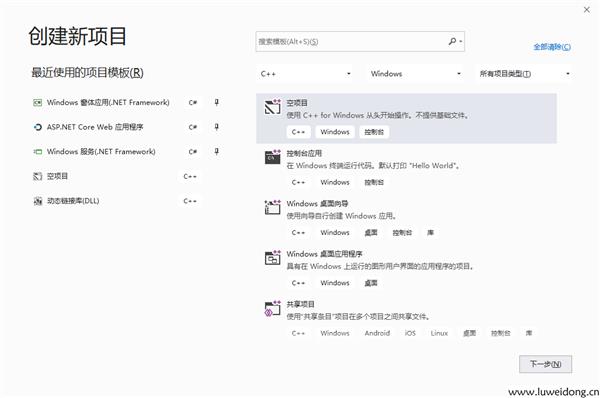Open the C++ language filter dropdown
The height and width of the screenshot is (398, 600).
tap(305, 74)
